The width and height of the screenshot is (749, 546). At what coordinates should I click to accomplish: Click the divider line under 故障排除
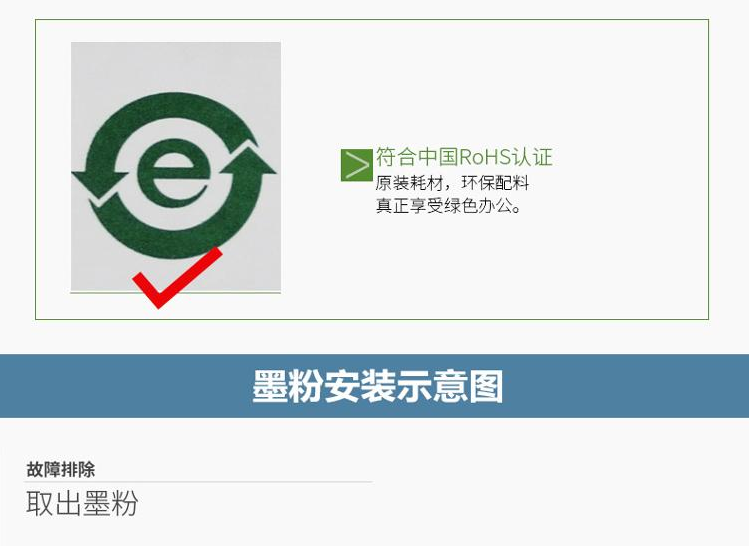pyautogui.click(x=198, y=482)
